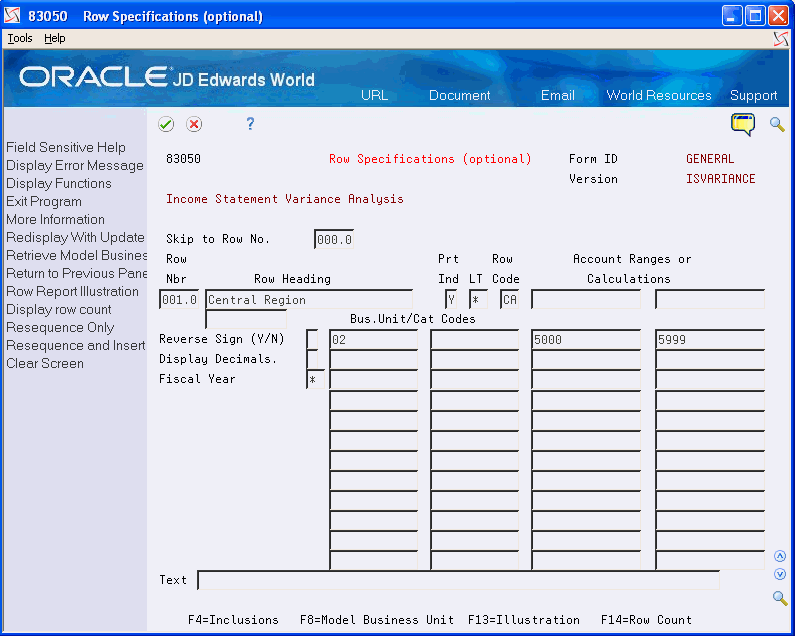Viewport: 795px width, 636px height.
Task: Choose Exit Program
Action: [44, 202]
